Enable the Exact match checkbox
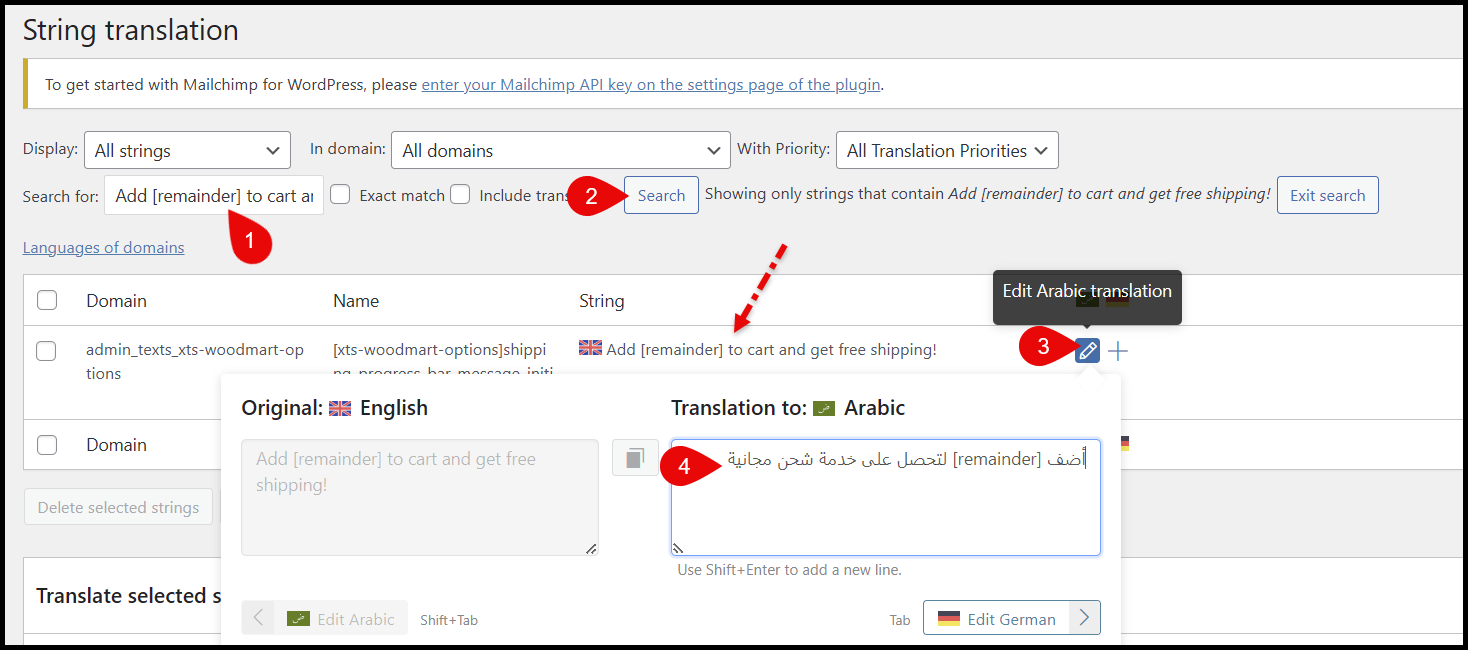Viewport: 1468px width, 650px height. point(340,195)
